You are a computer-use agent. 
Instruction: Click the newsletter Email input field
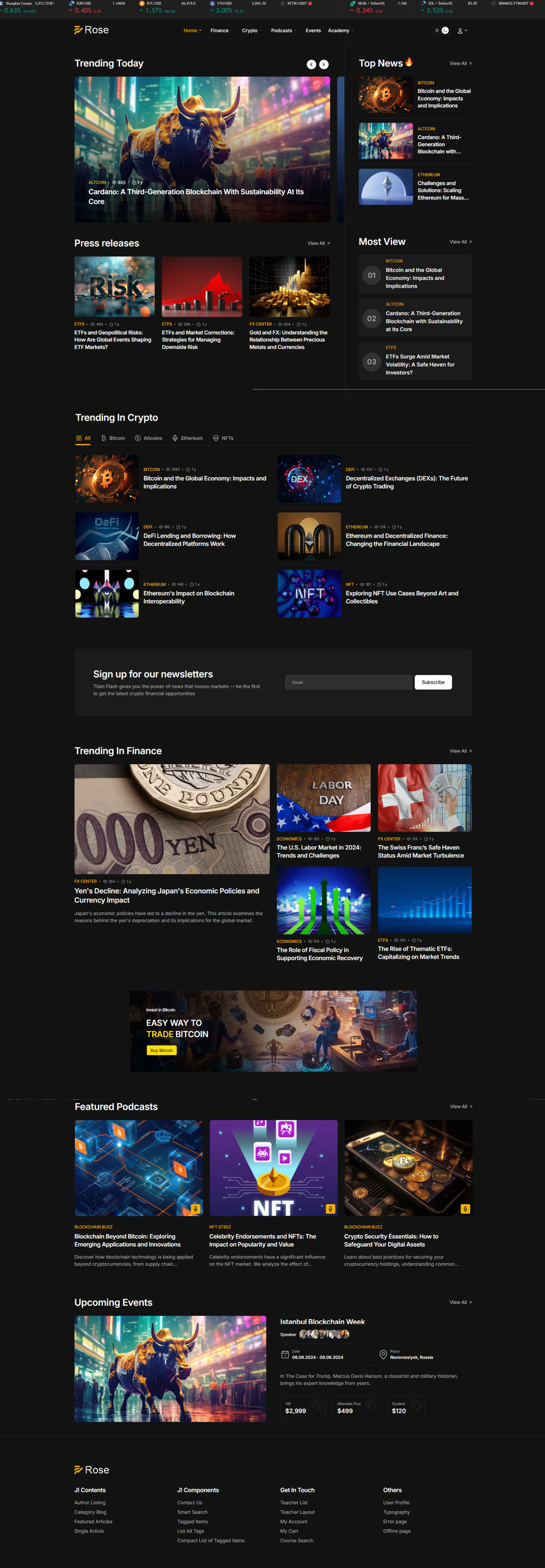click(348, 682)
